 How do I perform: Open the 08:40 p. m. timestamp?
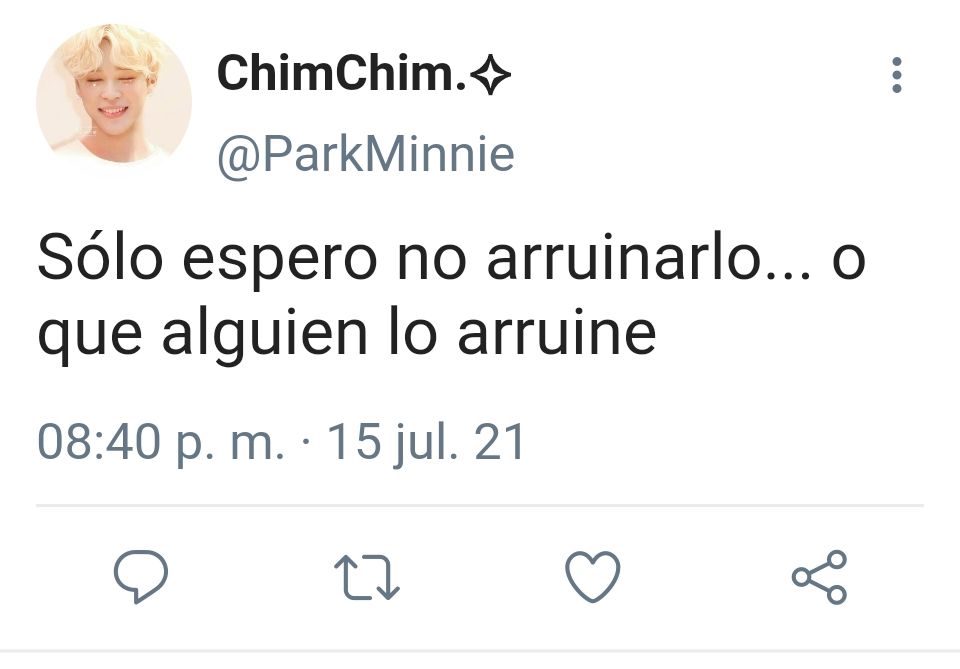click(x=161, y=442)
